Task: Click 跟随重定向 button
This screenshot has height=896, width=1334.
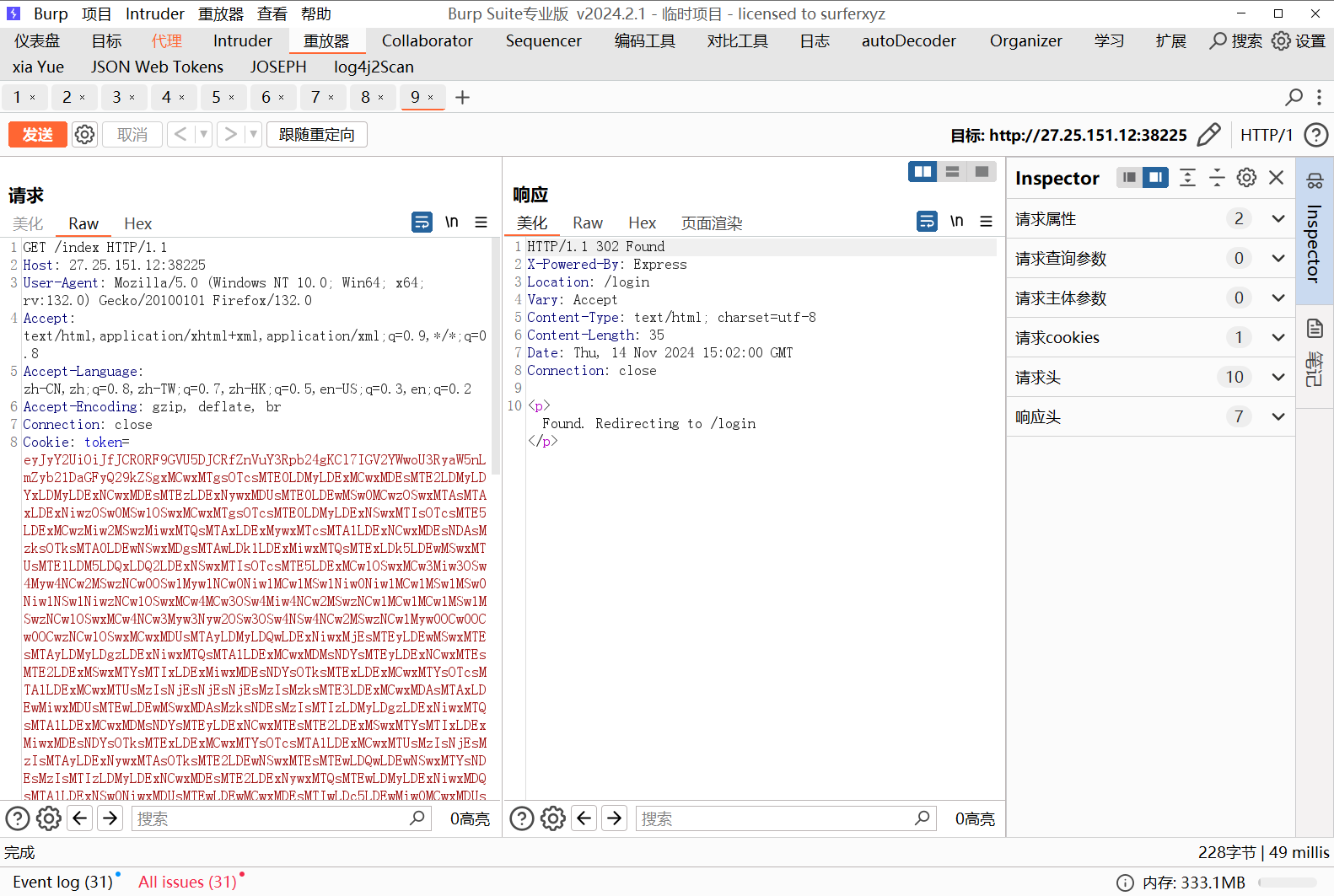Action: (x=317, y=135)
